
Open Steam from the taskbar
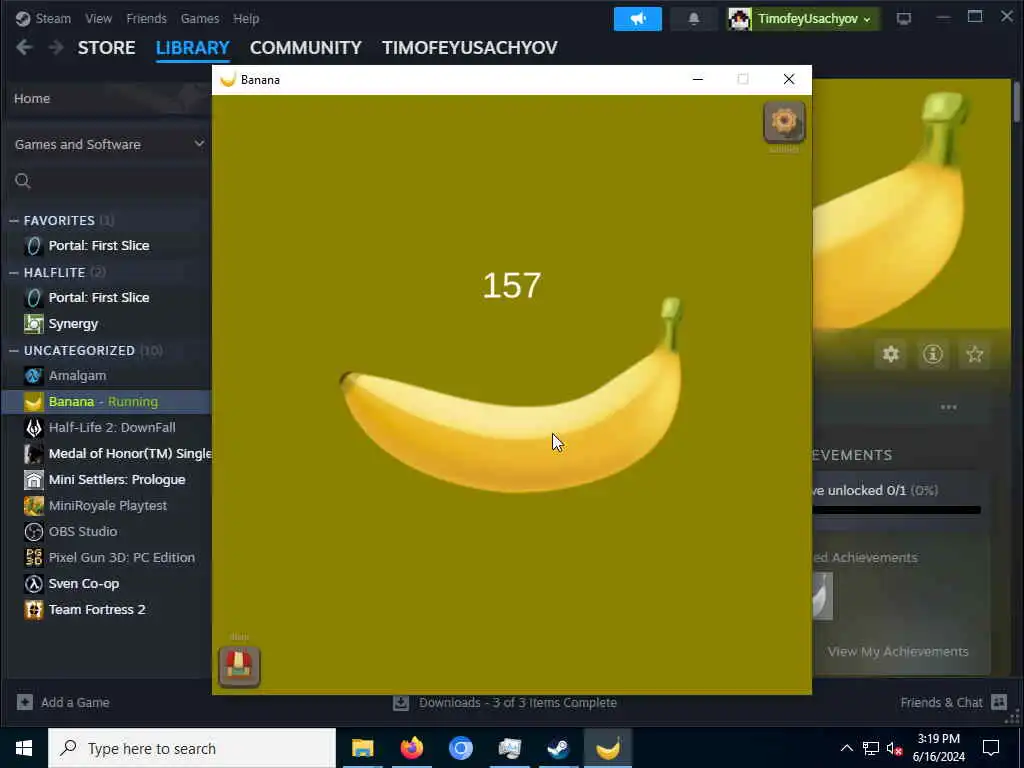558,748
